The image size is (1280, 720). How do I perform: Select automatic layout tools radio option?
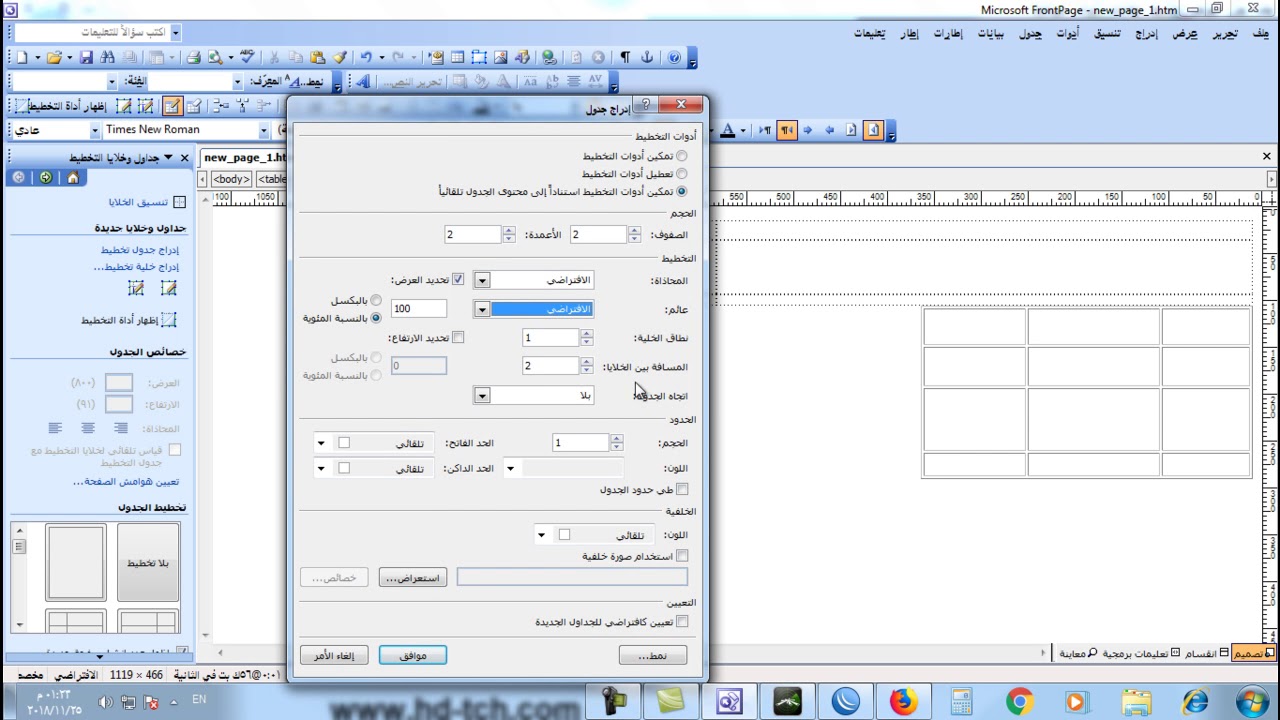pyautogui.click(x=682, y=191)
